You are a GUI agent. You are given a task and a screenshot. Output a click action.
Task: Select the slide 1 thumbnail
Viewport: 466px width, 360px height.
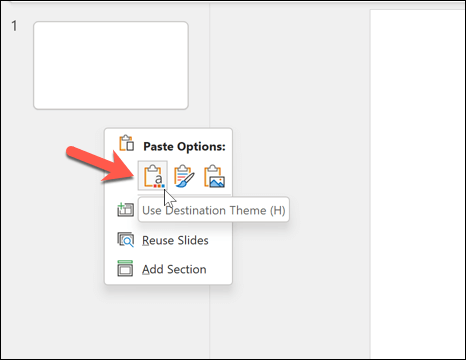(111, 65)
